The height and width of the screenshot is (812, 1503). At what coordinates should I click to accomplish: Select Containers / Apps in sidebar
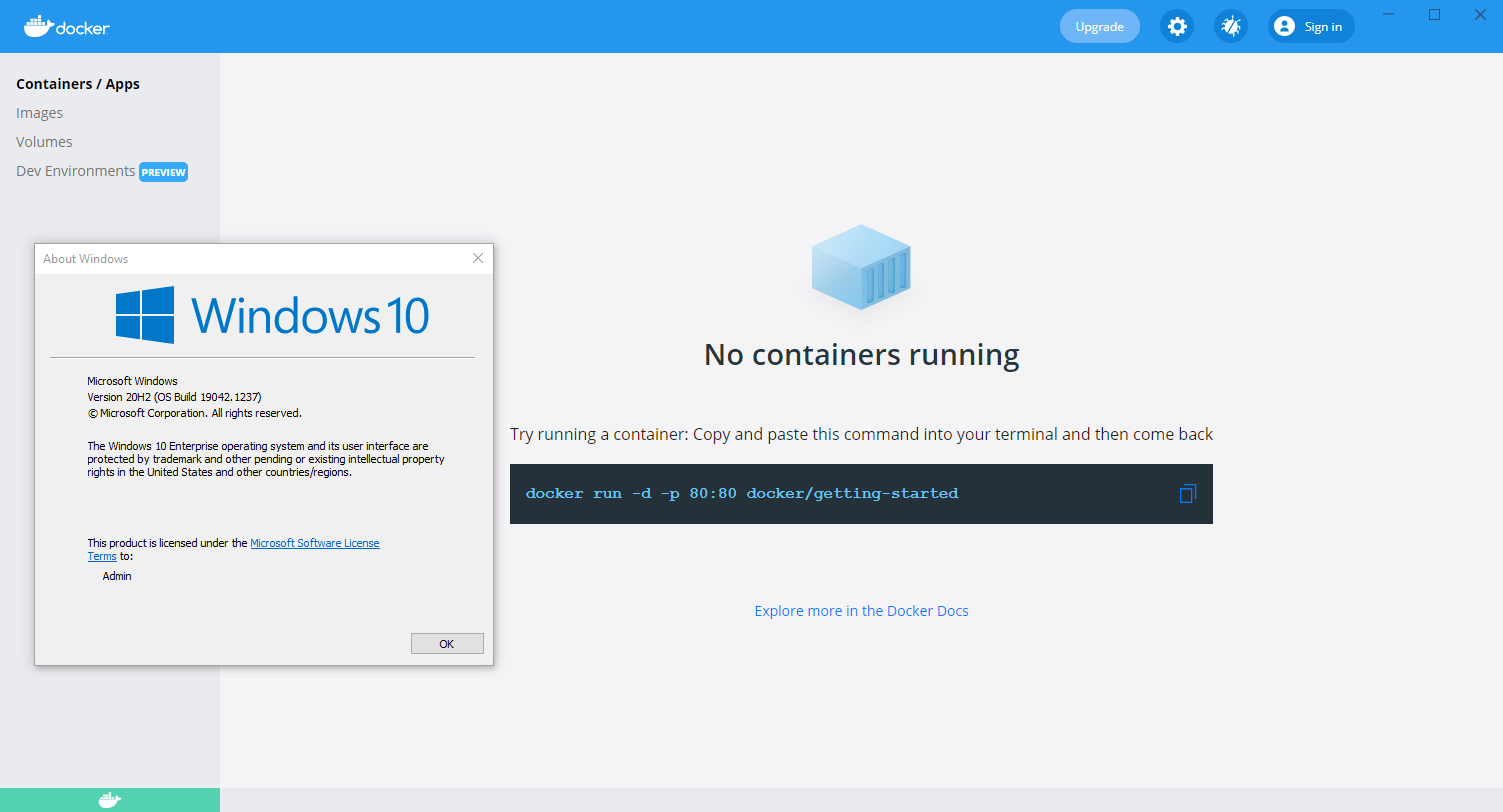[x=78, y=84]
